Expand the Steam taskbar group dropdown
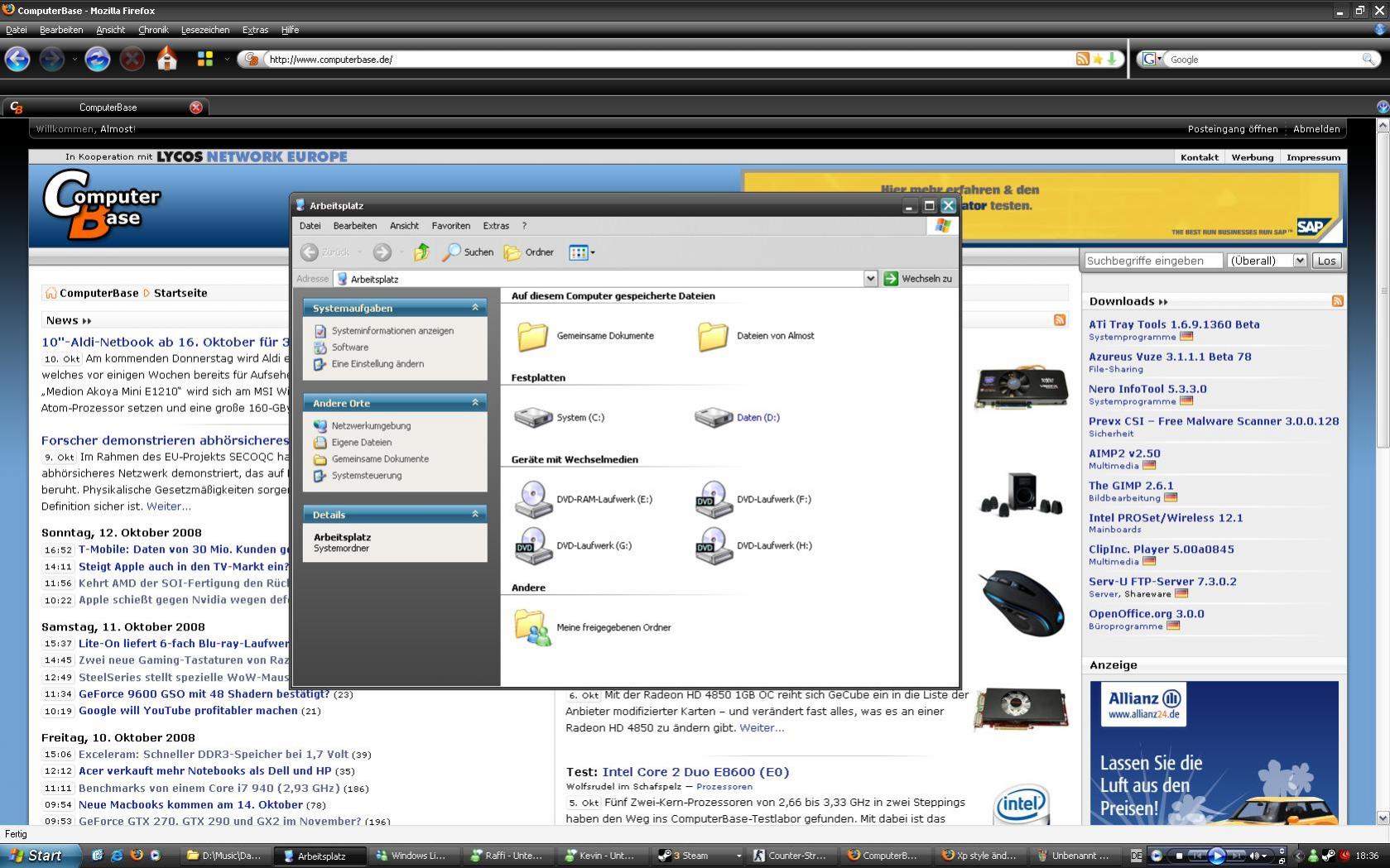The width and height of the screenshot is (1390, 868). pyautogui.click(x=738, y=856)
